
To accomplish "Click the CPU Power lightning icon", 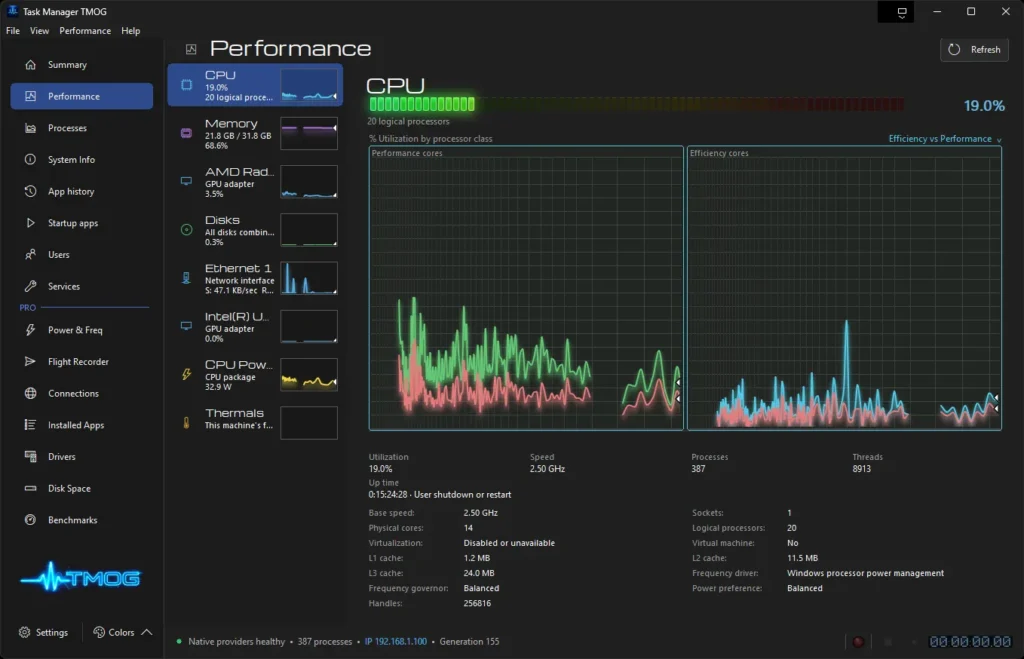I will pos(186,374).
